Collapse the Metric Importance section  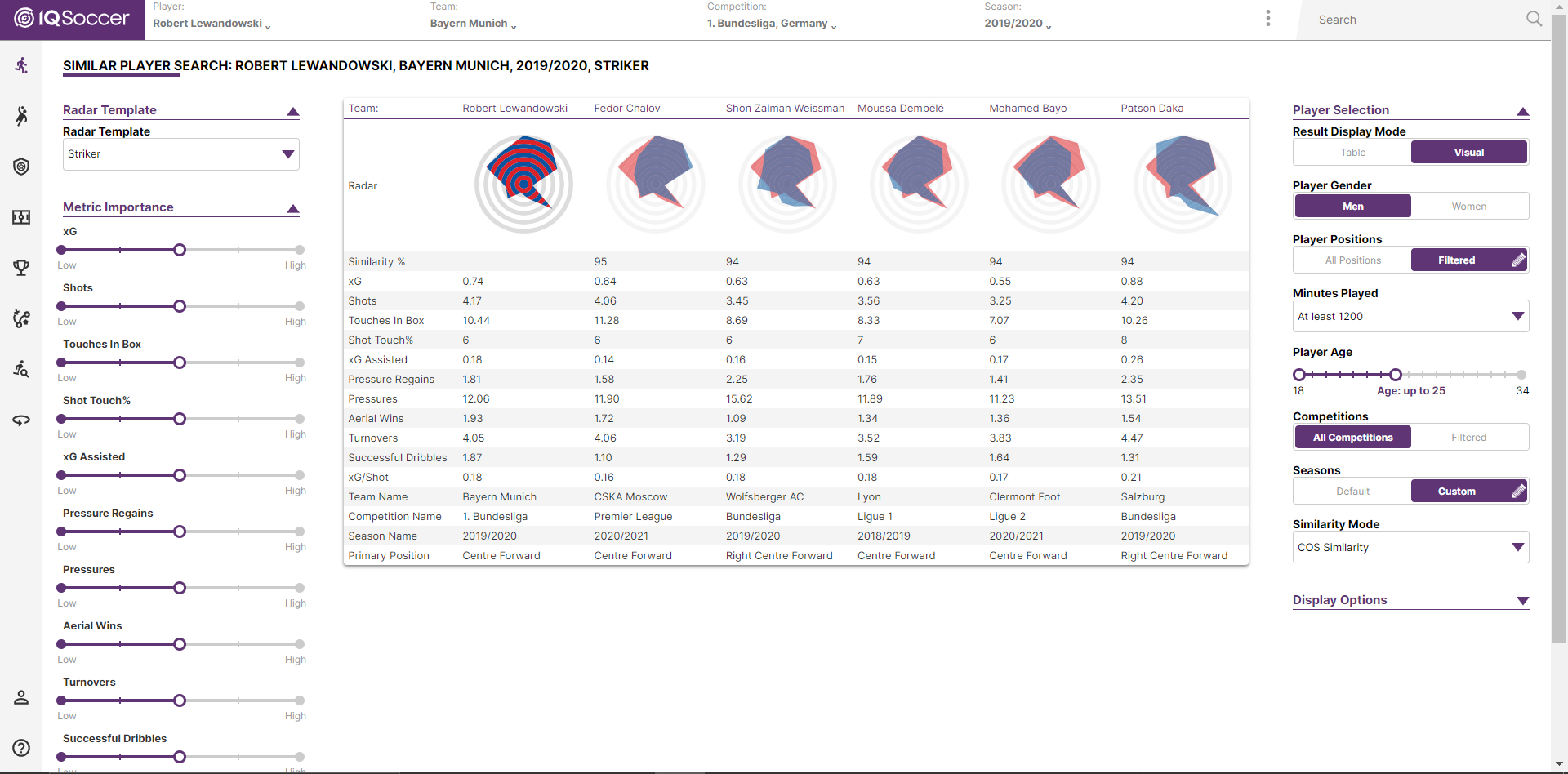(x=293, y=208)
